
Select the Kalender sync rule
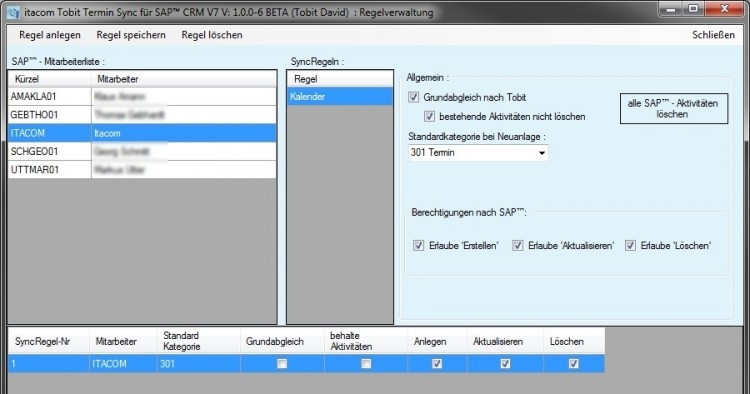point(340,97)
